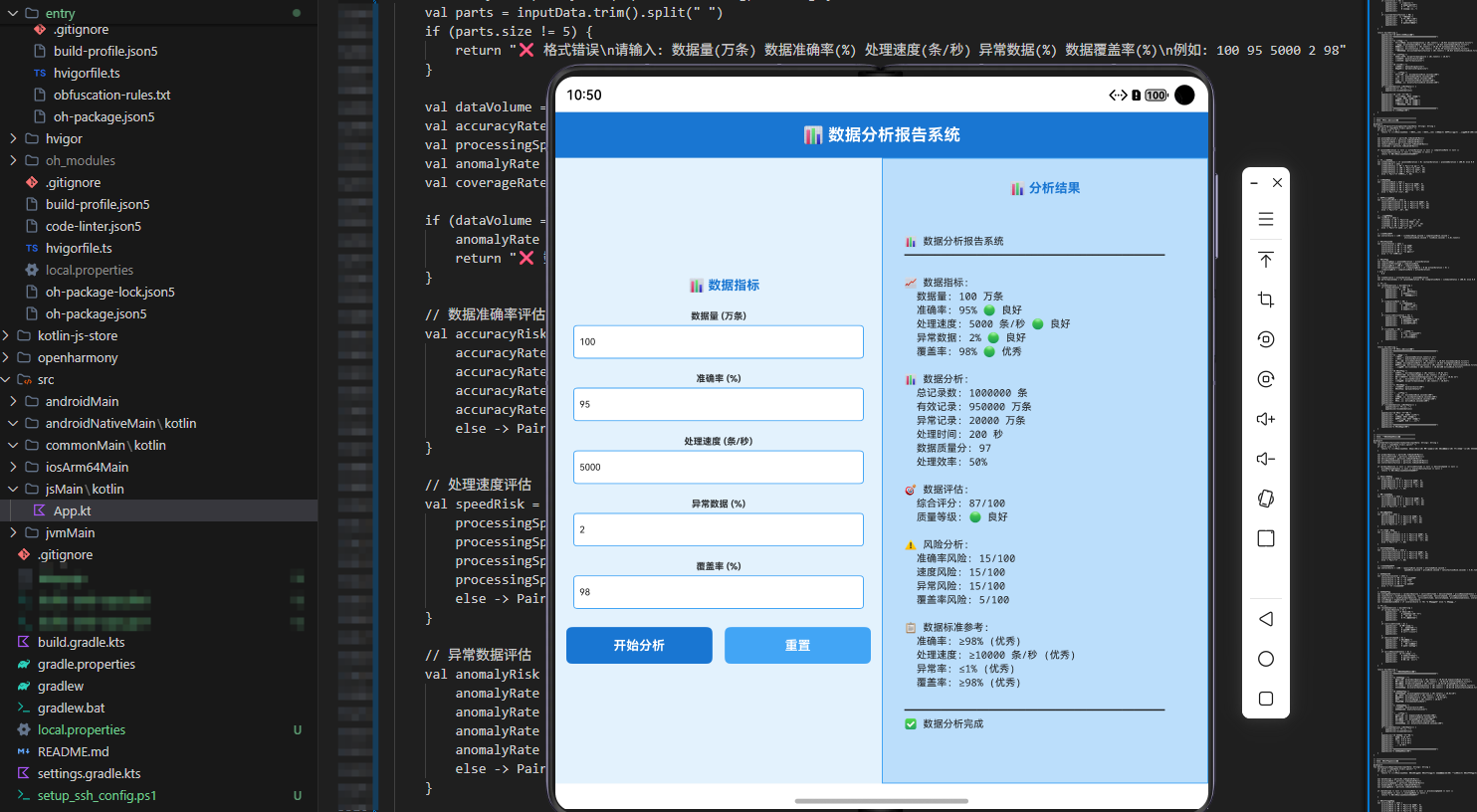Click the gradle icon beside gradle.properties
Screen dimensions: 1477x812
[x=24, y=664]
